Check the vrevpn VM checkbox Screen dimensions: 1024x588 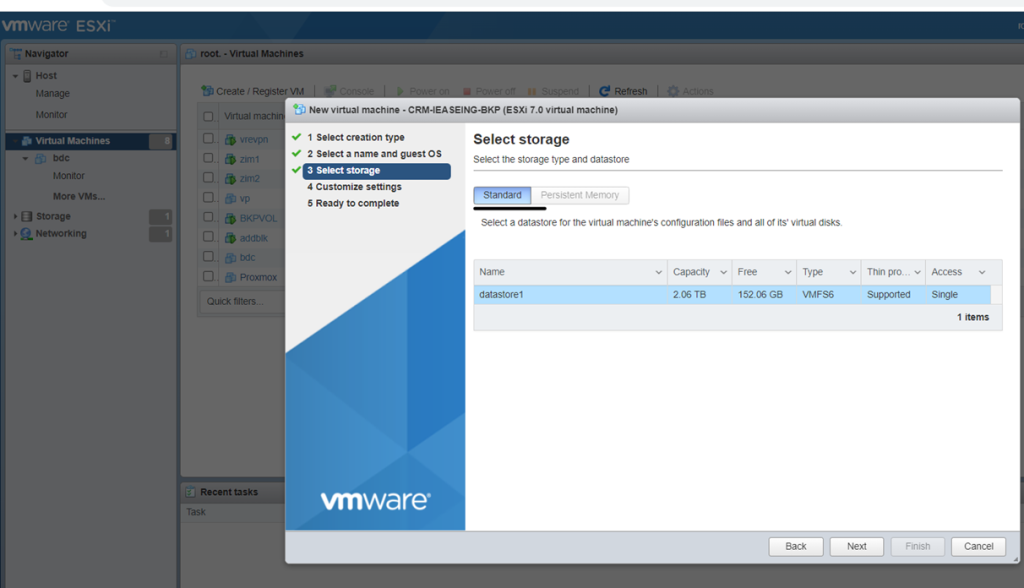click(x=209, y=139)
